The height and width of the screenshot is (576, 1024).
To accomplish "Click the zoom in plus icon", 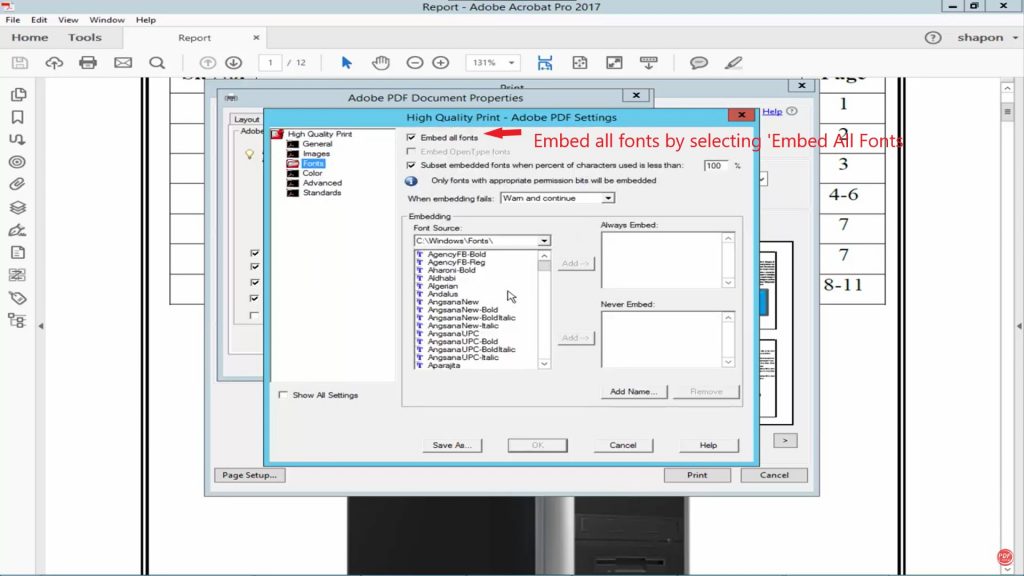I will click(441, 63).
